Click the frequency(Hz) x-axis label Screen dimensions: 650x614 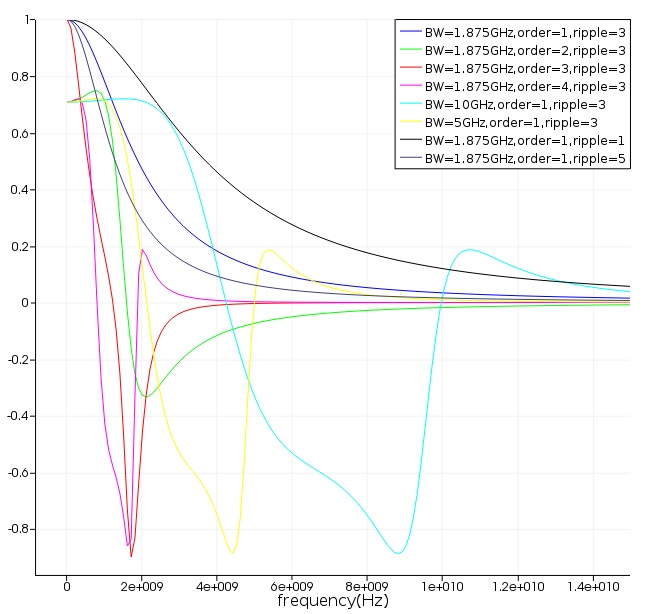(332, 601)
